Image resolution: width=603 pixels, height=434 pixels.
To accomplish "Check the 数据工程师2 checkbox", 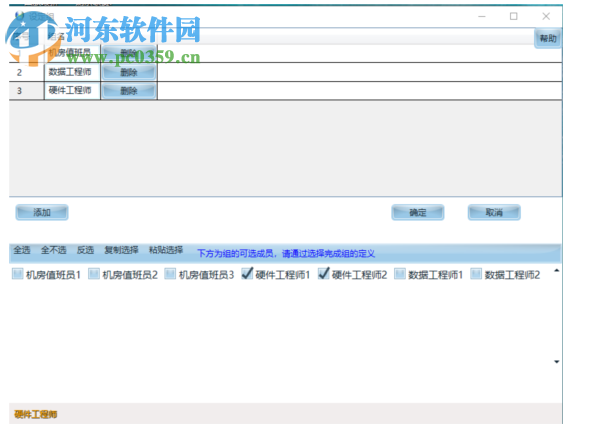I will (476, 274).
